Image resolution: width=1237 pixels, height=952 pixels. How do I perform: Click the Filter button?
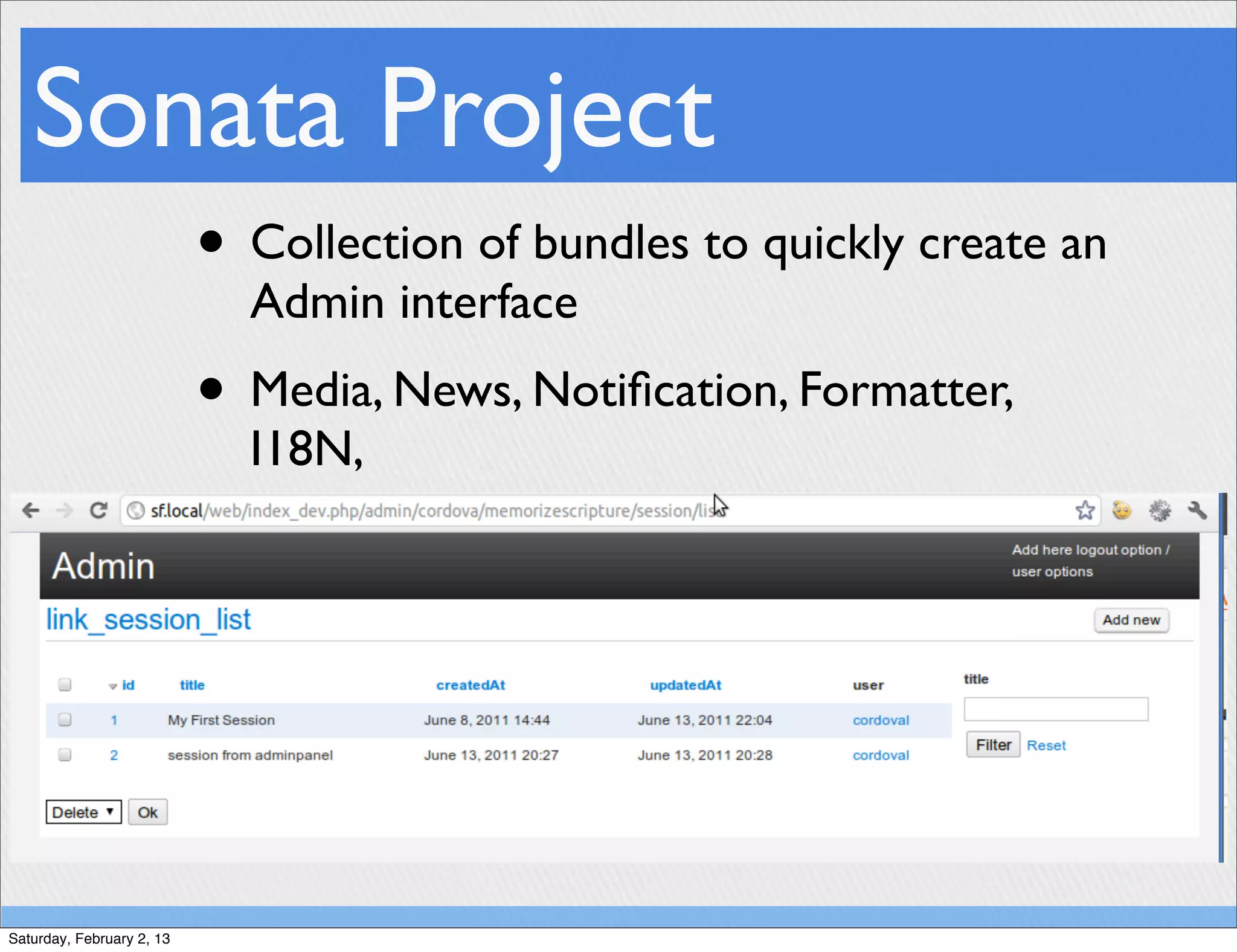click(993, 745)
